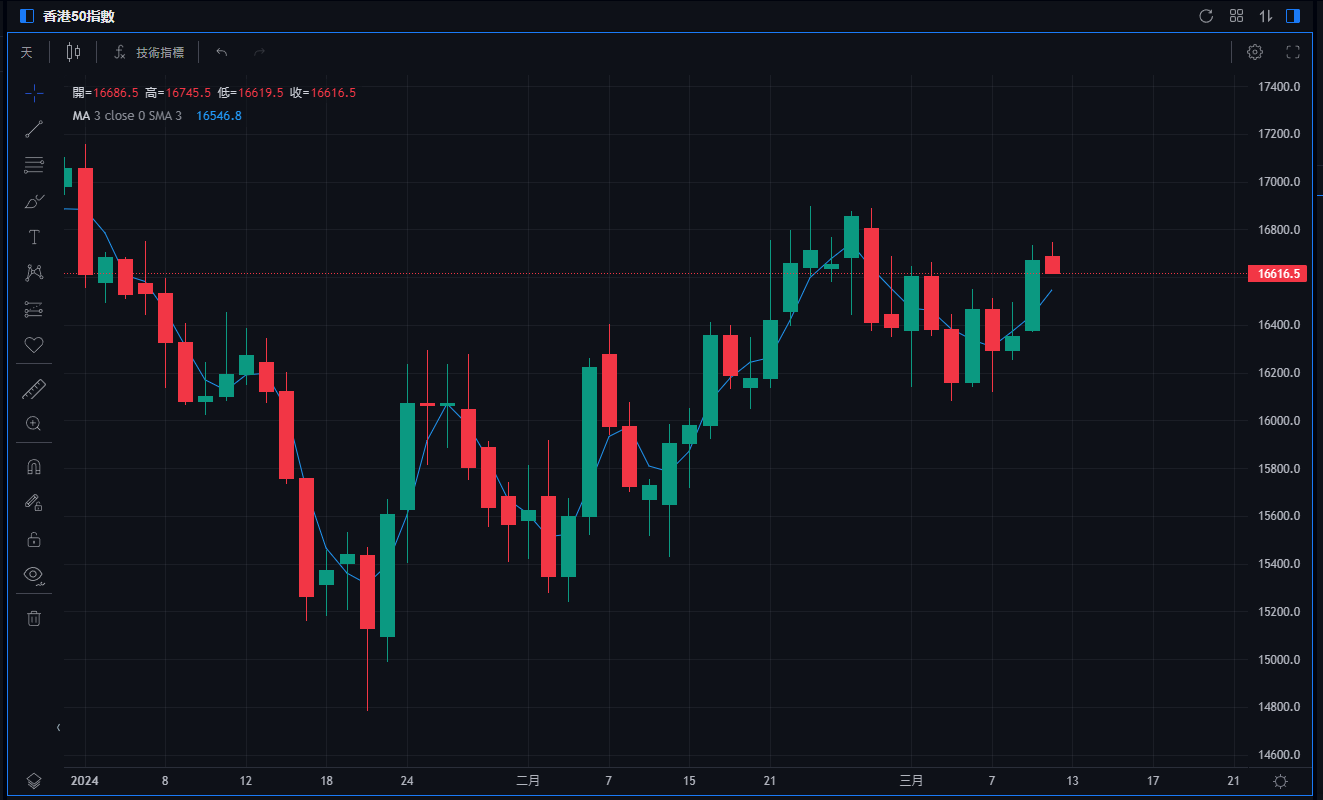Image resolution: width=1323 pixels, height=800 pixels.
Task: Click the 二月 date axis label
Action: [x=528, y=781]
